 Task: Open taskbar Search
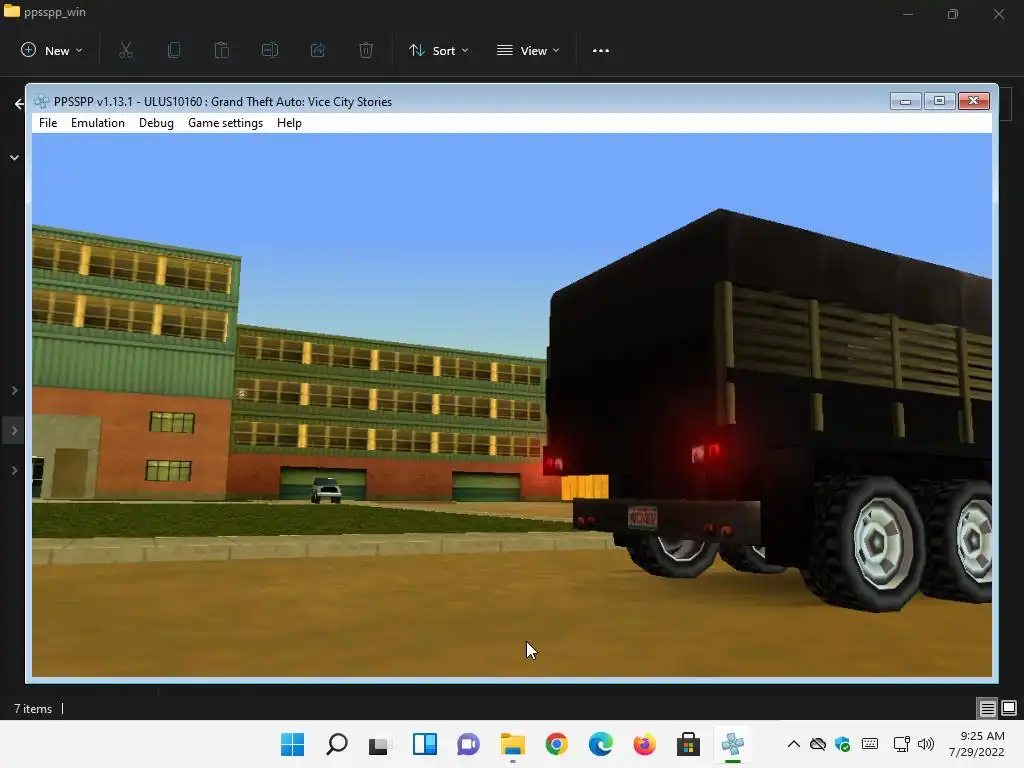tap(337, 744)
